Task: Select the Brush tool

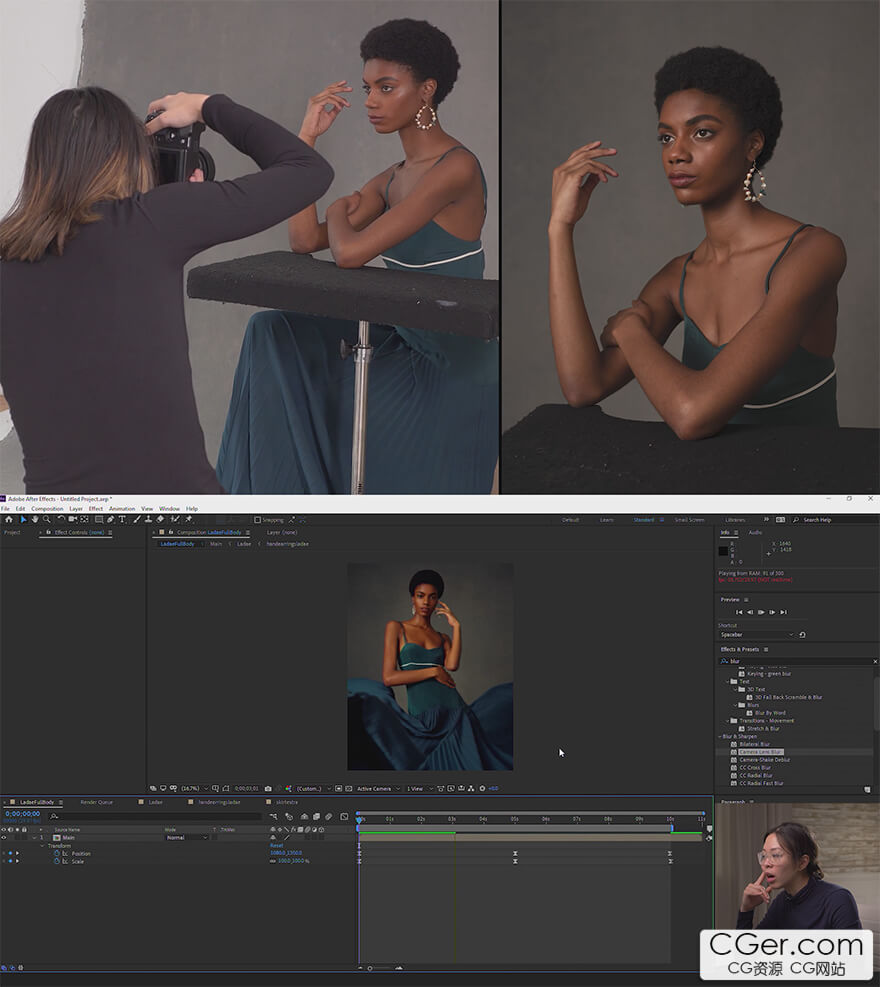Action: coord(137,519)
